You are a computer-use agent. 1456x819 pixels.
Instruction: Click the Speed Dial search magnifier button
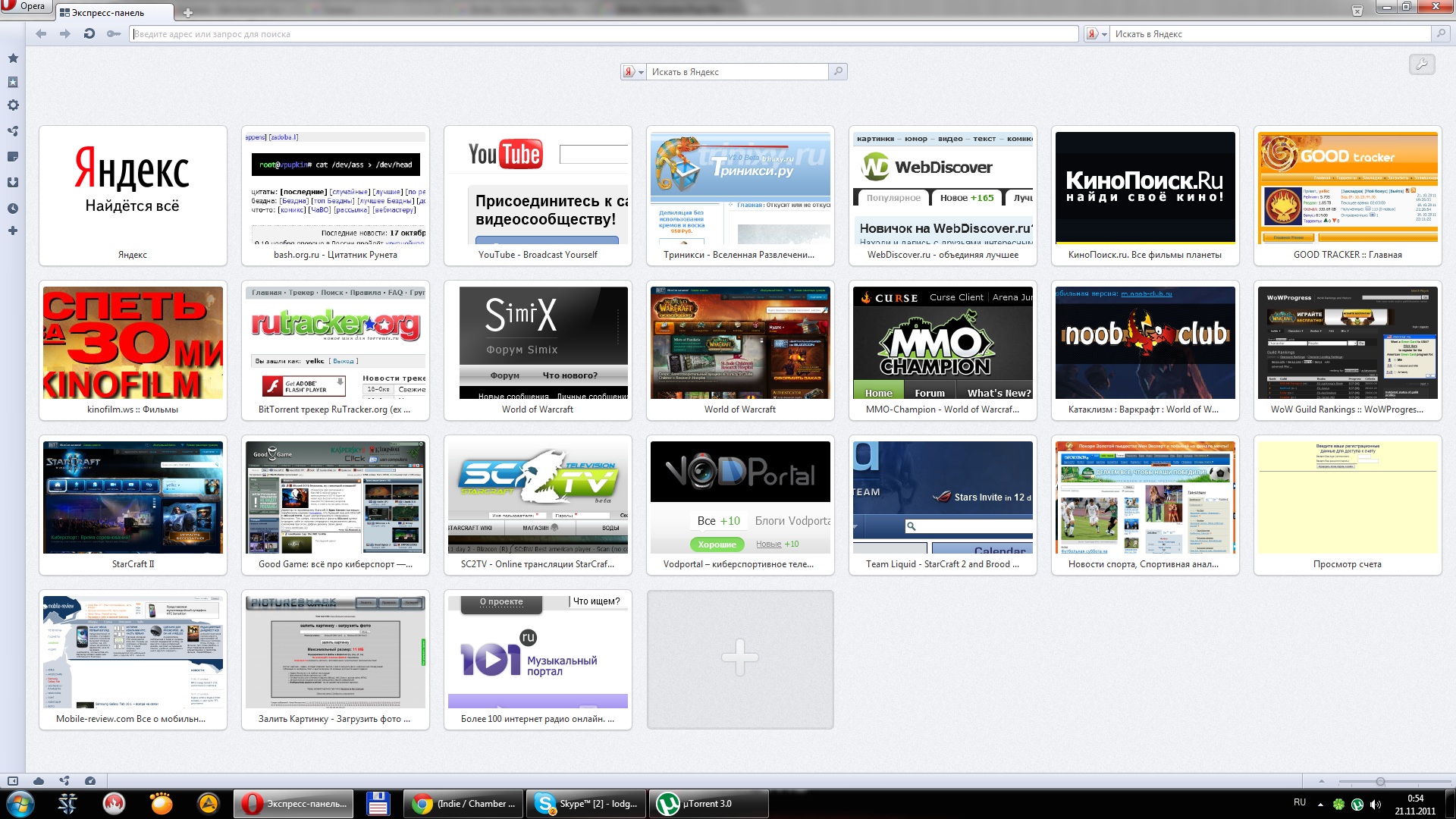(x=838, y=72)
